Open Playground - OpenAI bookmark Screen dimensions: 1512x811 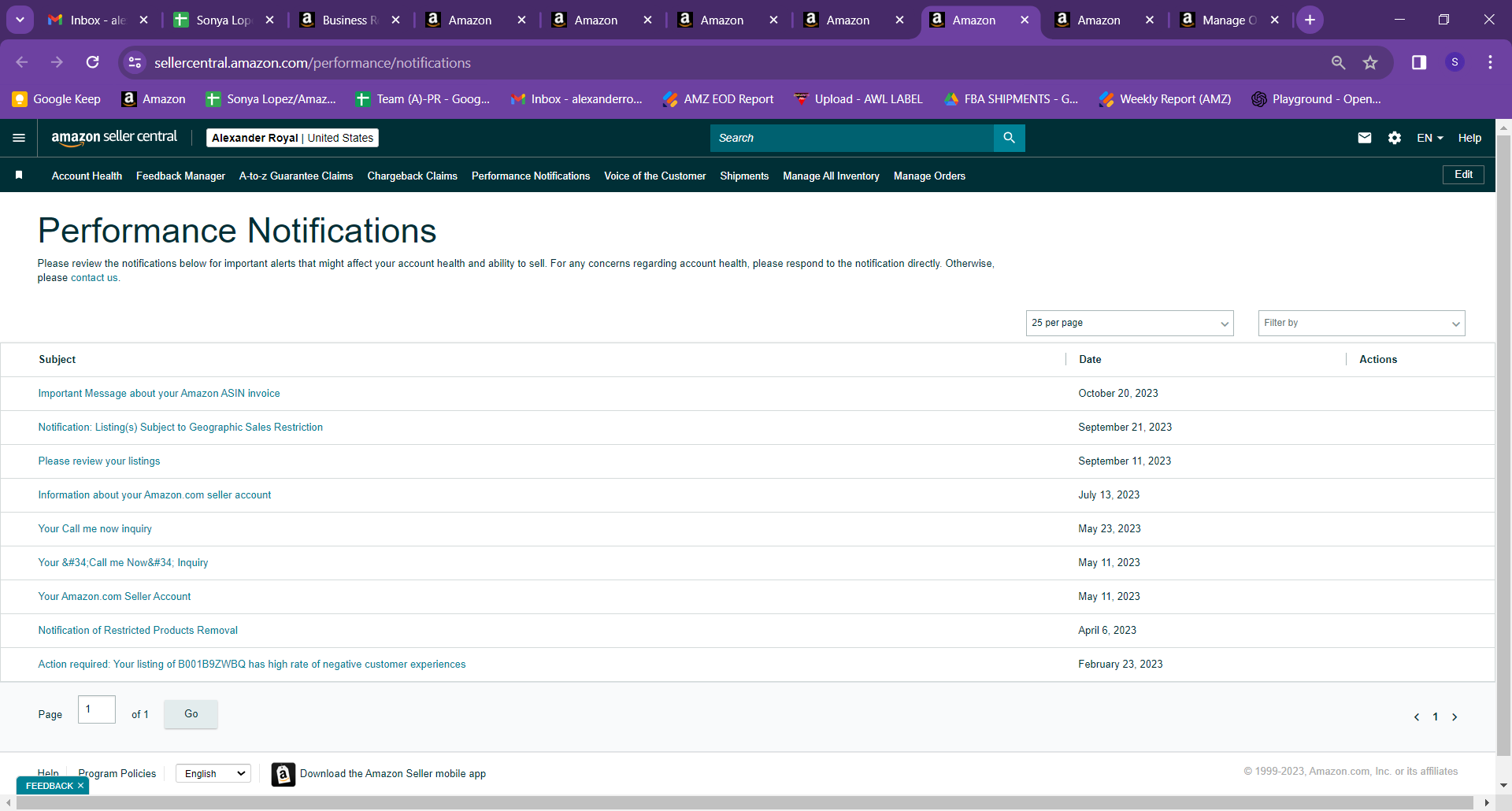[1317, 99]
